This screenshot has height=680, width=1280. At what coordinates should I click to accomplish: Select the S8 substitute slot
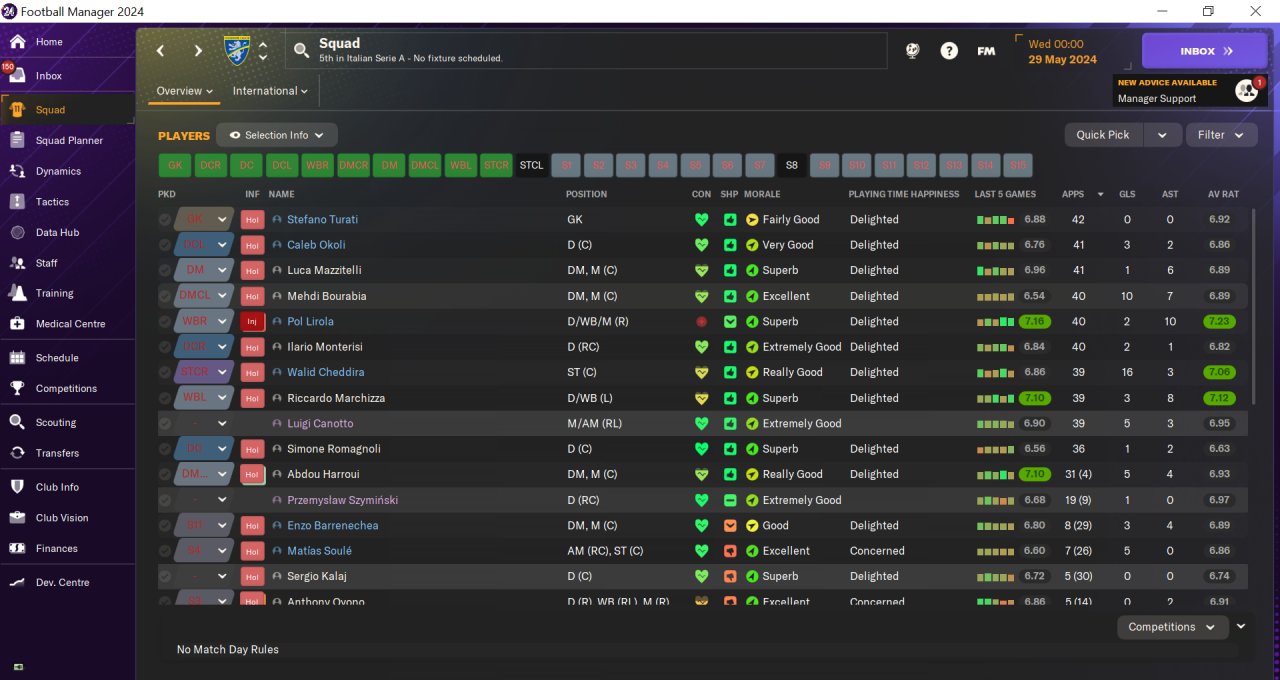click(792, 166)
